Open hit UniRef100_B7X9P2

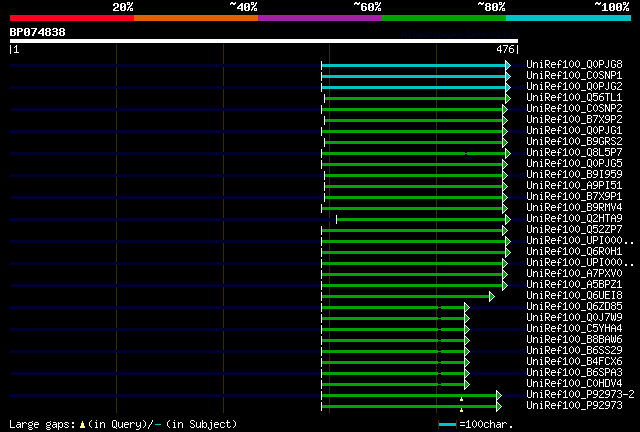(x=574, y=120)
